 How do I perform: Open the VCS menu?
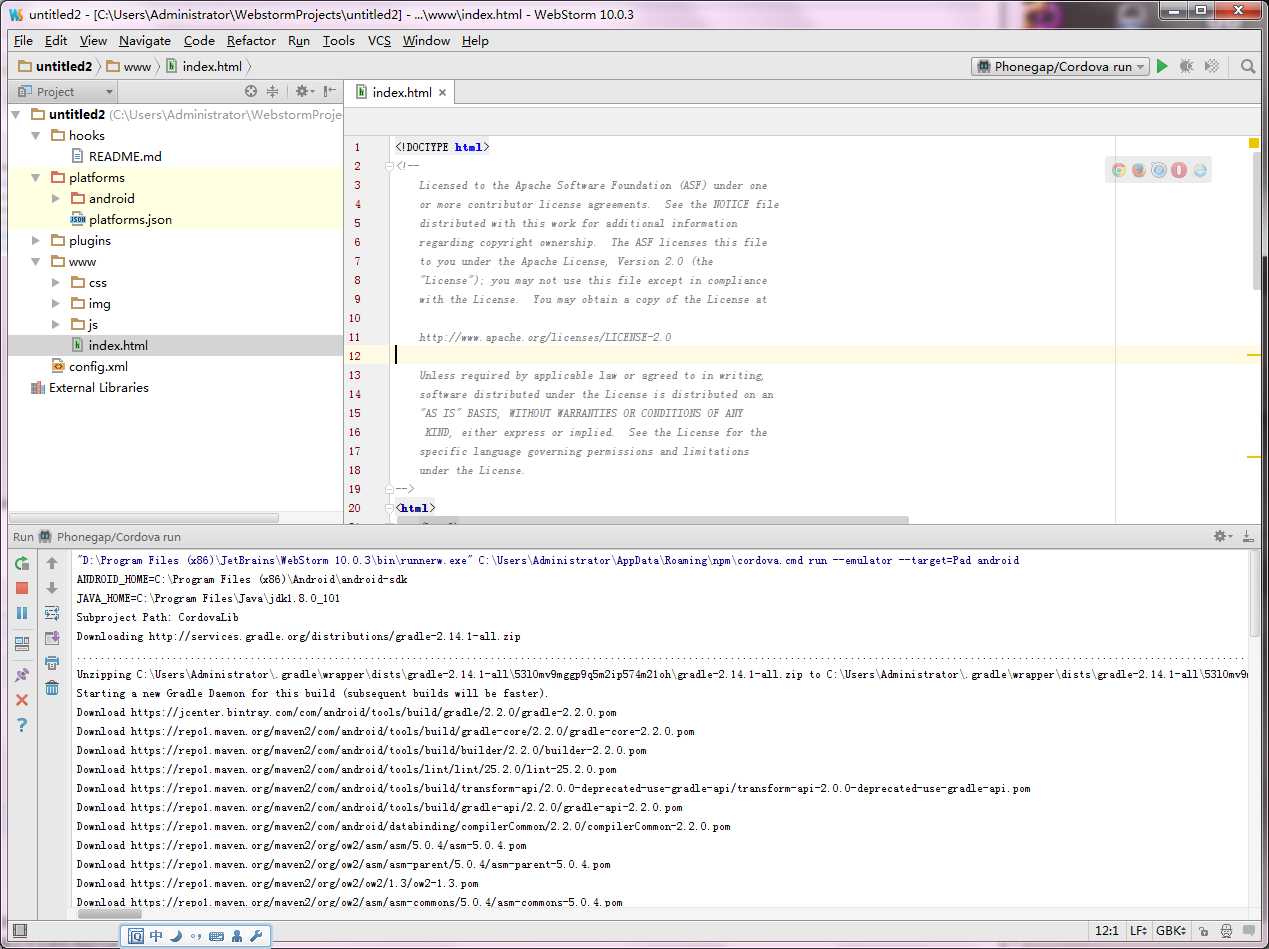(379, 41)
